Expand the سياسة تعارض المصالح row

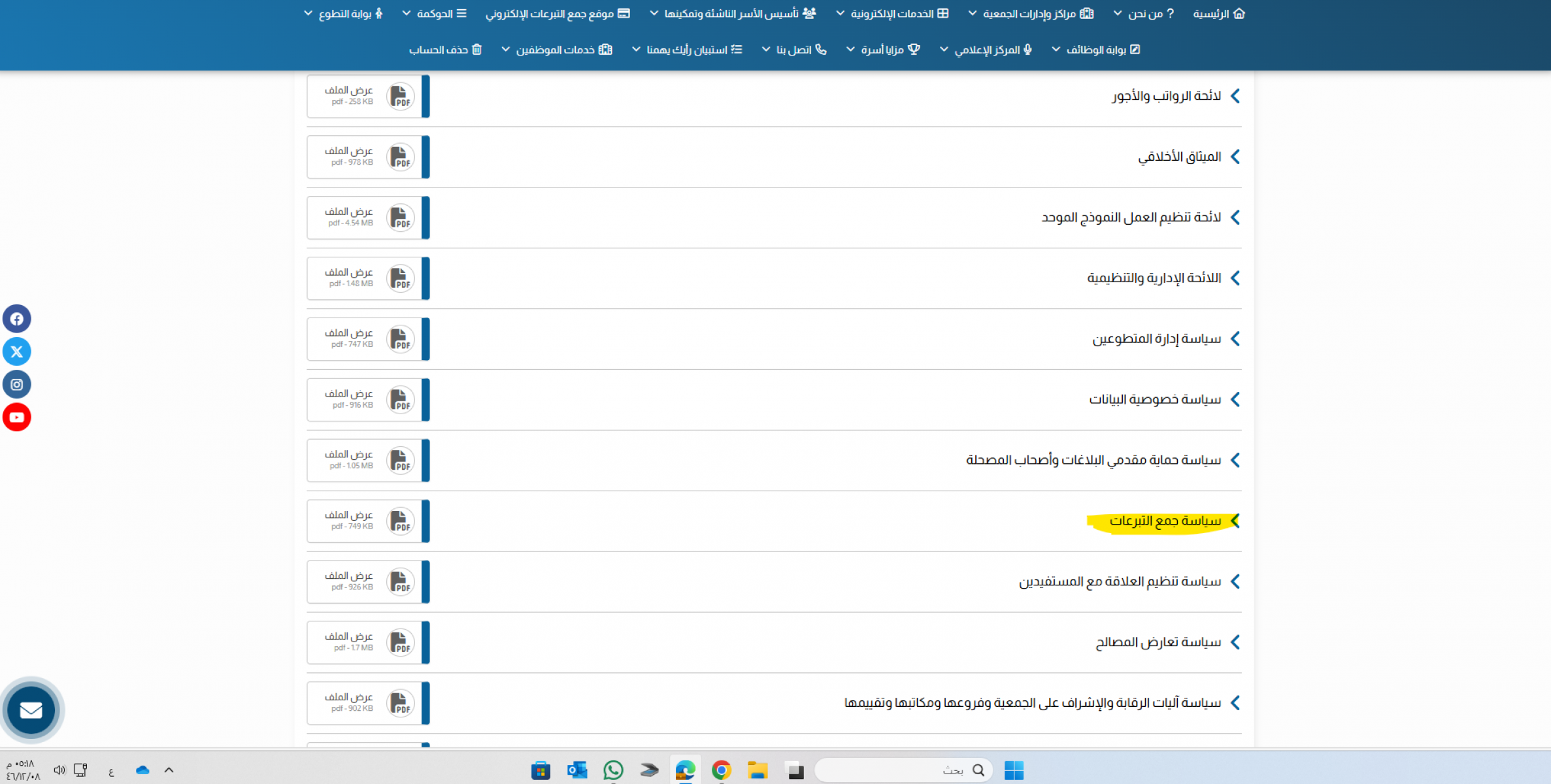pyautogui.click(x=1158, y=642)
